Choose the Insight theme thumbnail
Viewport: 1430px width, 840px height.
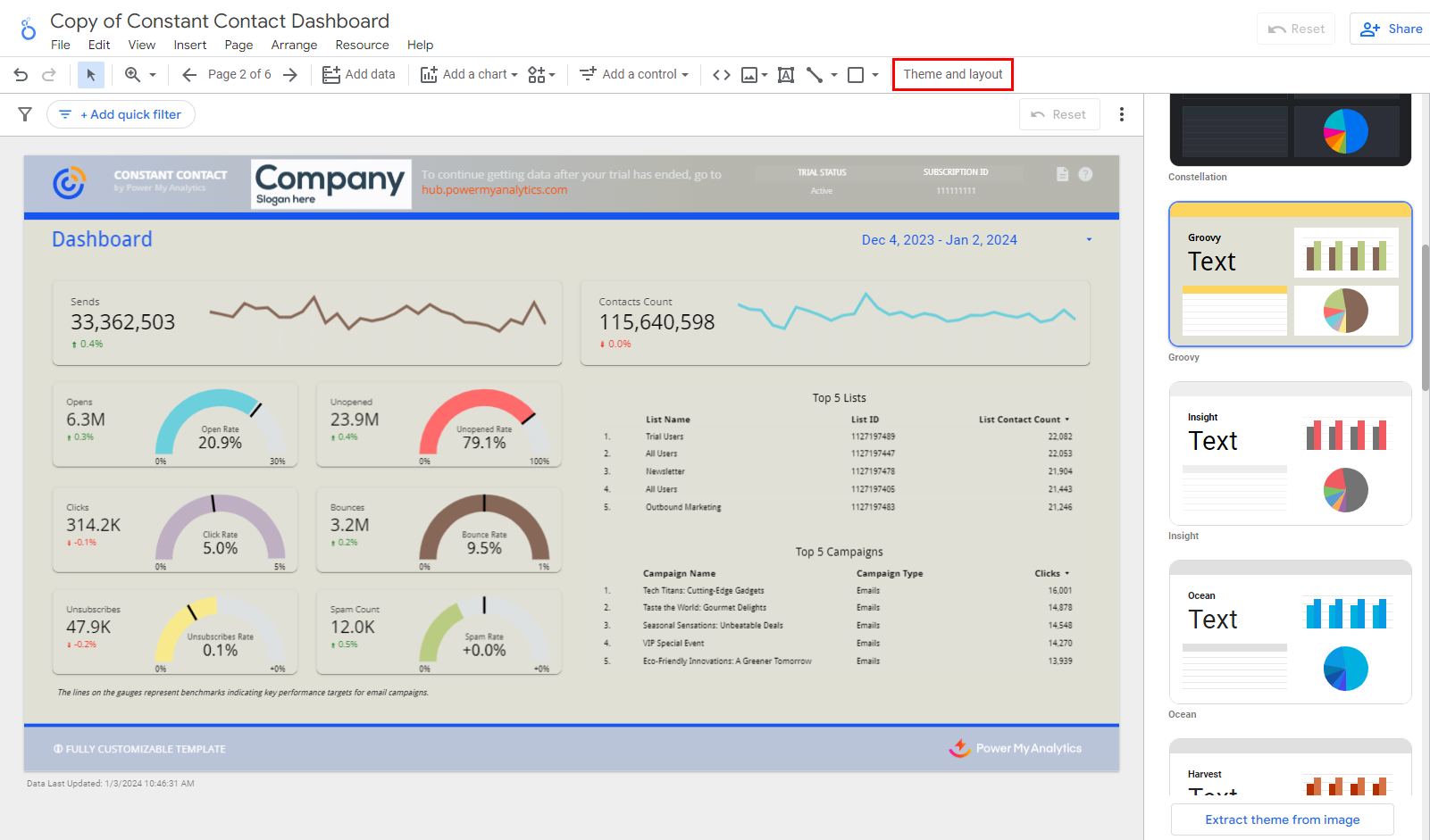(1290, 453)
